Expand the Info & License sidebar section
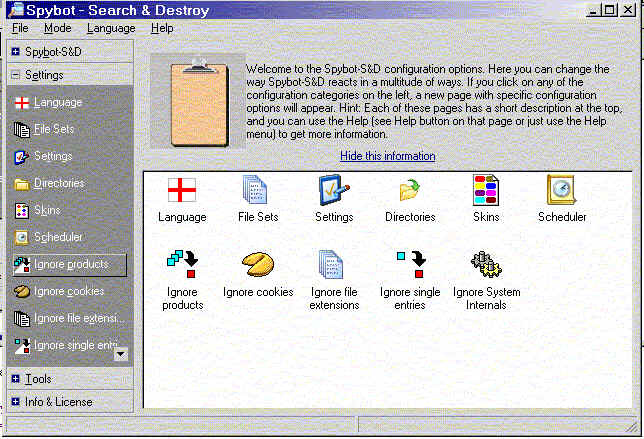This screenshot has height=439, width=644. pos(16,402)
